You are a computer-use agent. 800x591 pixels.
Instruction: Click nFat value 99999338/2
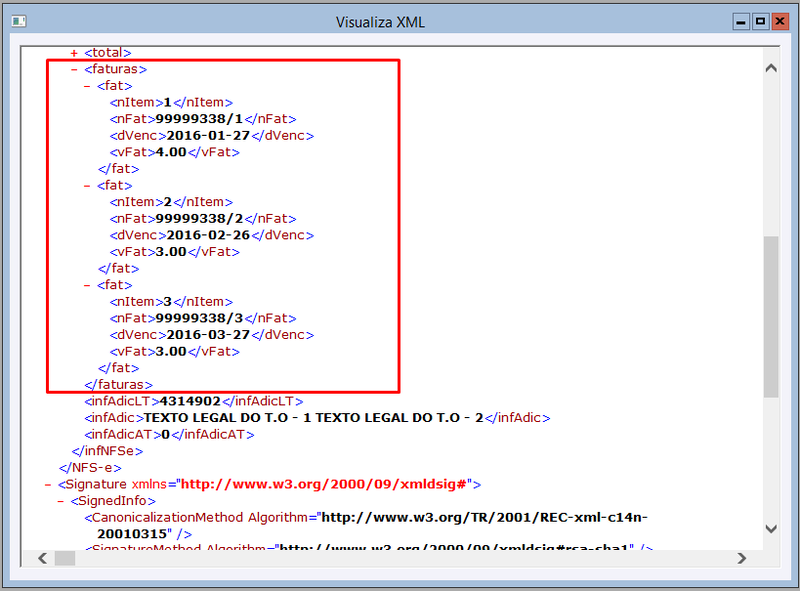(199, 218)
